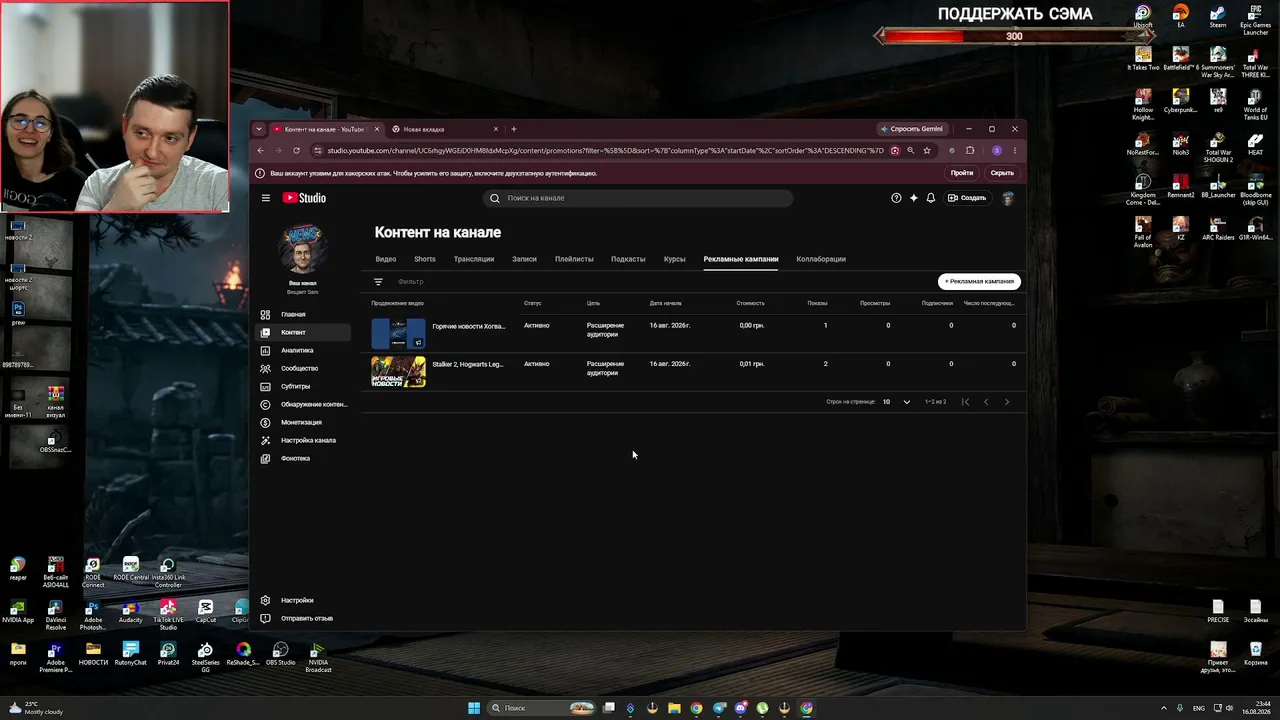The height and width of the screenshot is (720, 1280).
Task: Open Windows Start button
Action: [x=474, y=708]
